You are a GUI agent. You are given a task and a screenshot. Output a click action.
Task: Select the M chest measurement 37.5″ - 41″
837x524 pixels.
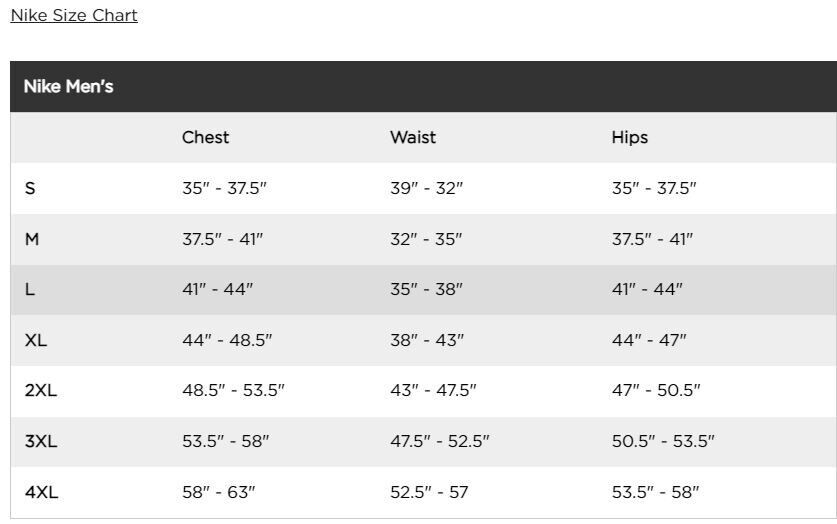[x=222, y=239]
